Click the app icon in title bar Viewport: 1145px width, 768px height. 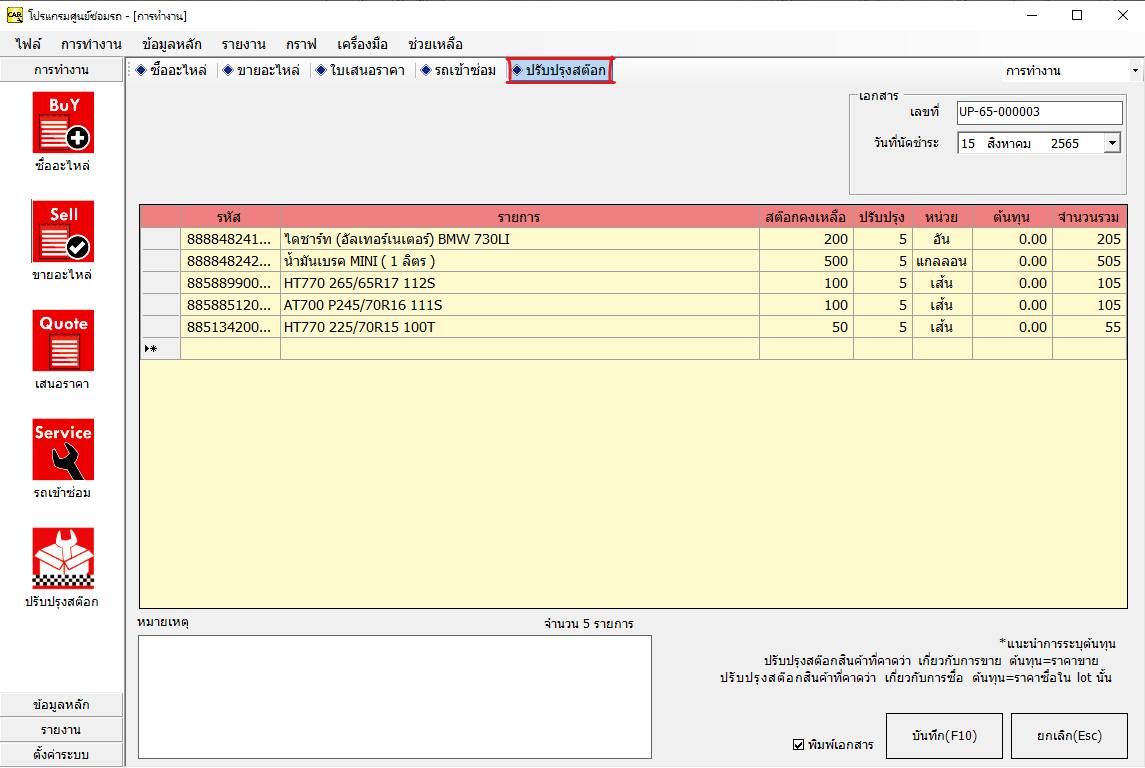click(14, 15)
